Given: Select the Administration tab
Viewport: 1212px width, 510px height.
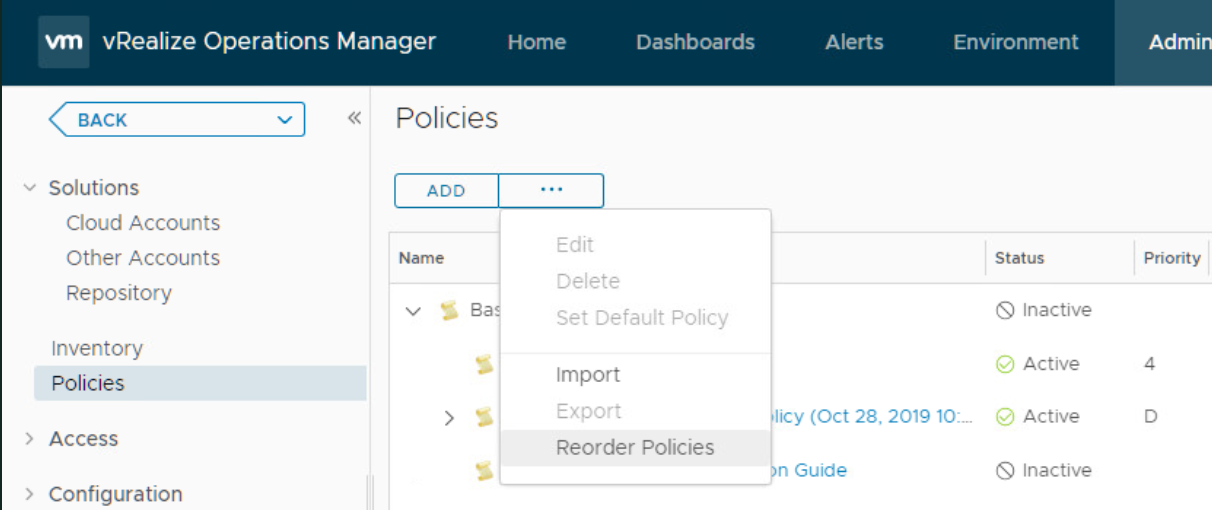Looking at the screenshot, I should click(1164, 42).
